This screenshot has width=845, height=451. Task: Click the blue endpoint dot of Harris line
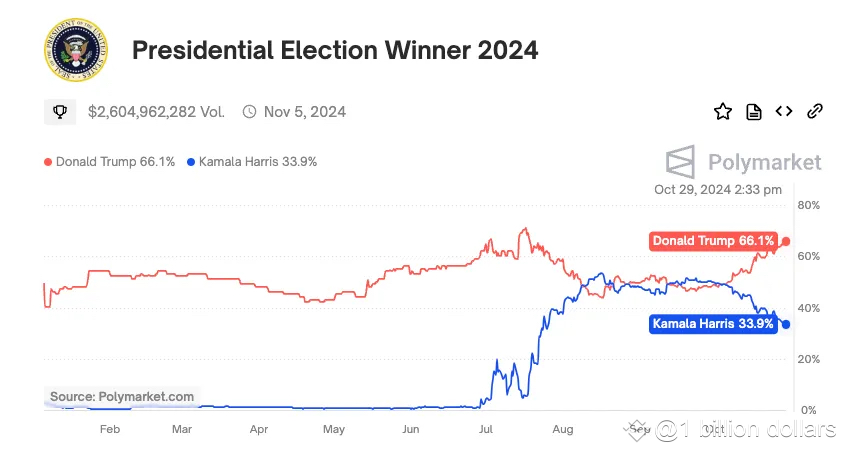[x=786, y=324]
